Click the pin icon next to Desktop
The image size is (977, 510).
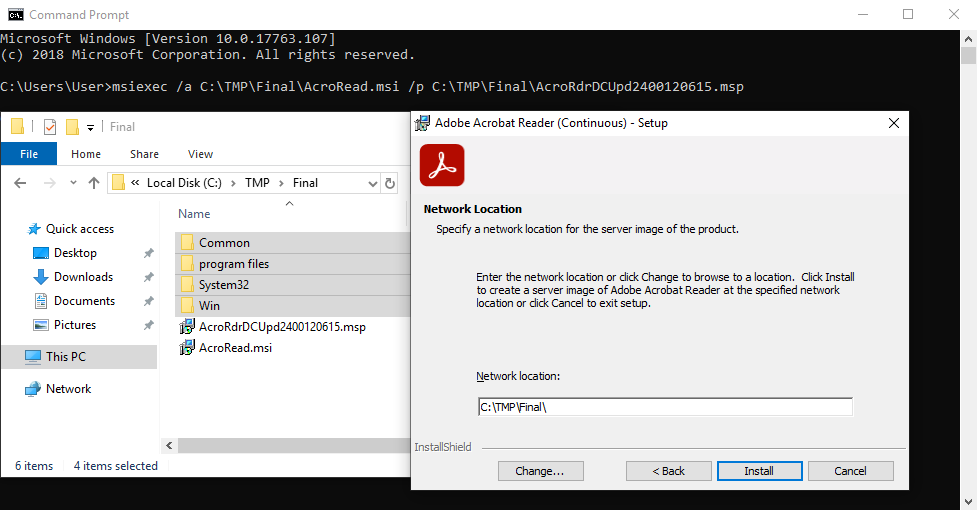(x=148, y=253)
